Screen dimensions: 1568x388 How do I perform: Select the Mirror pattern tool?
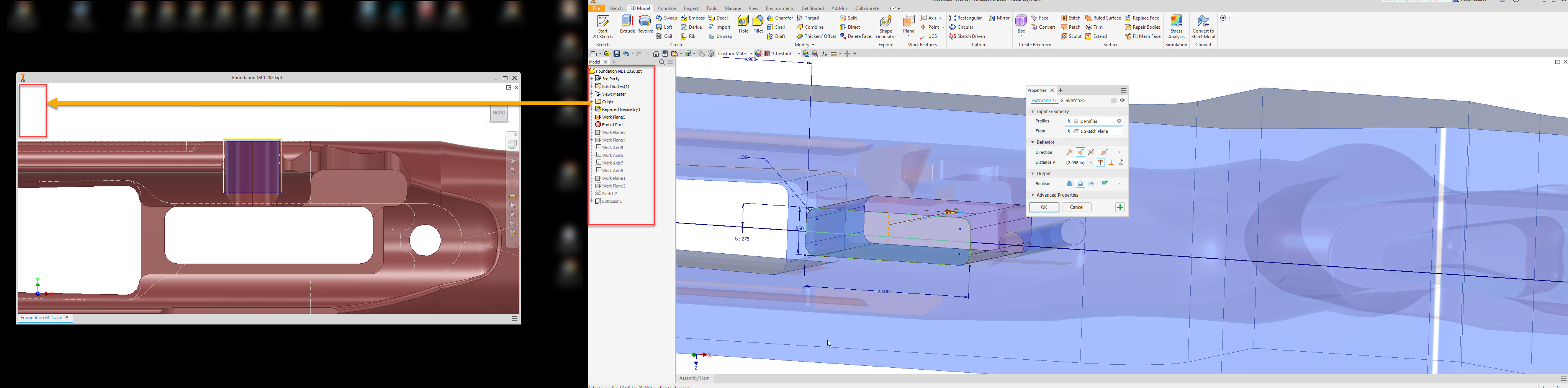(x=999, y=18)
